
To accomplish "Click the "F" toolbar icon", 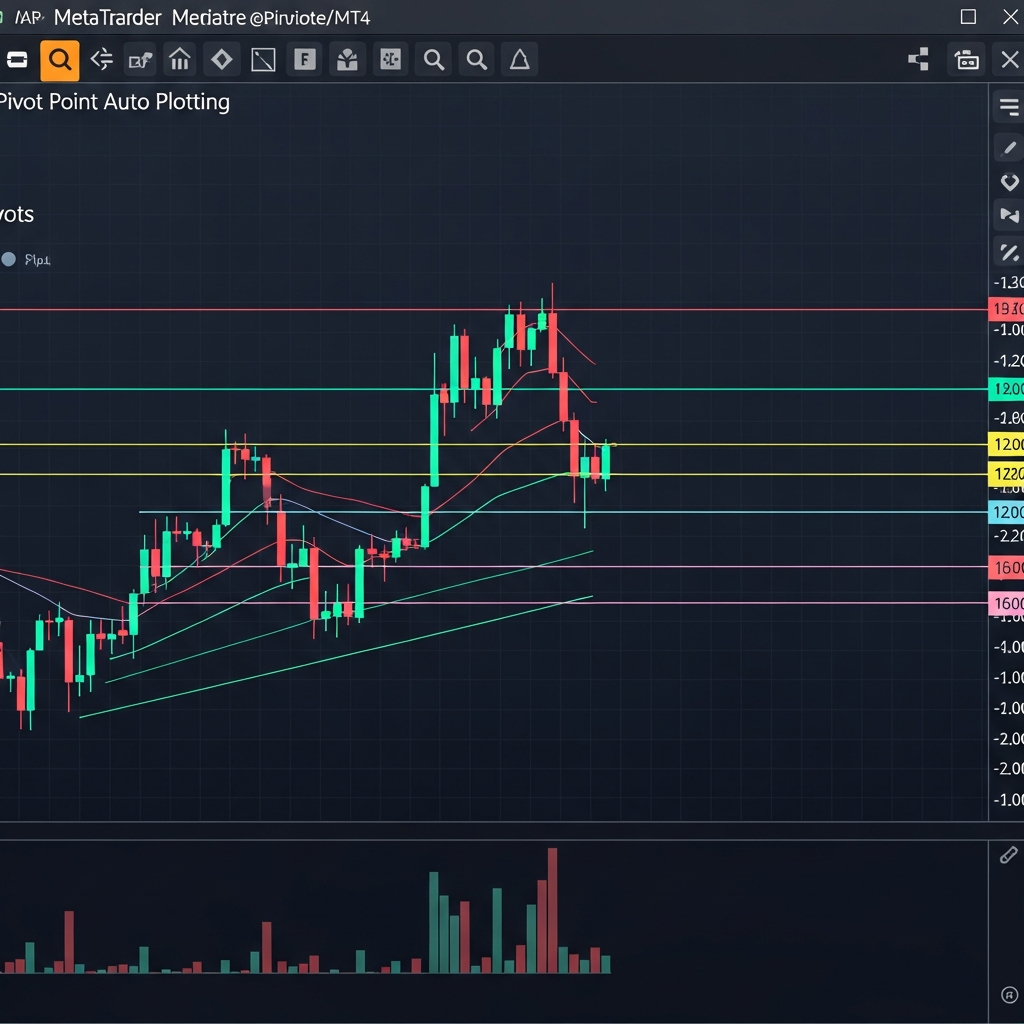I will (x=305, y=61).
